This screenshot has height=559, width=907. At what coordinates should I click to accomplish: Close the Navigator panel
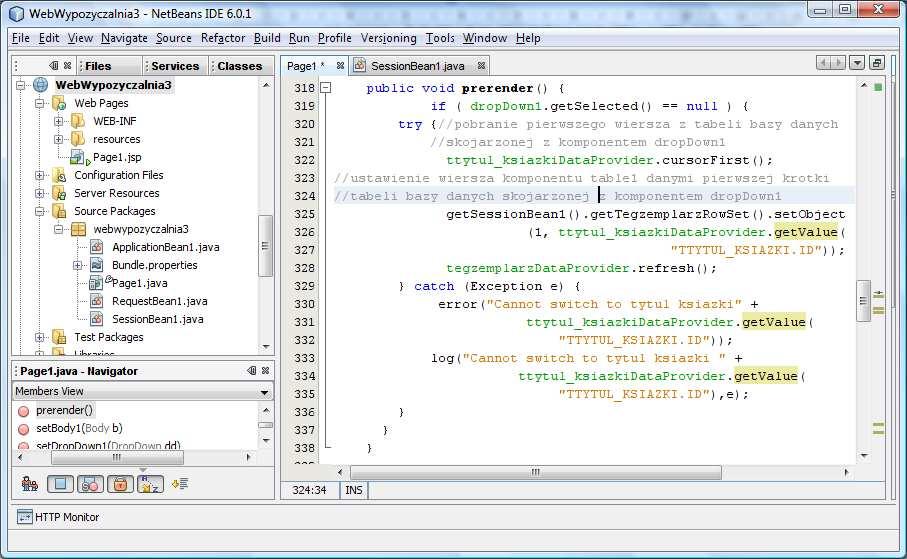(x=266, y=370)
